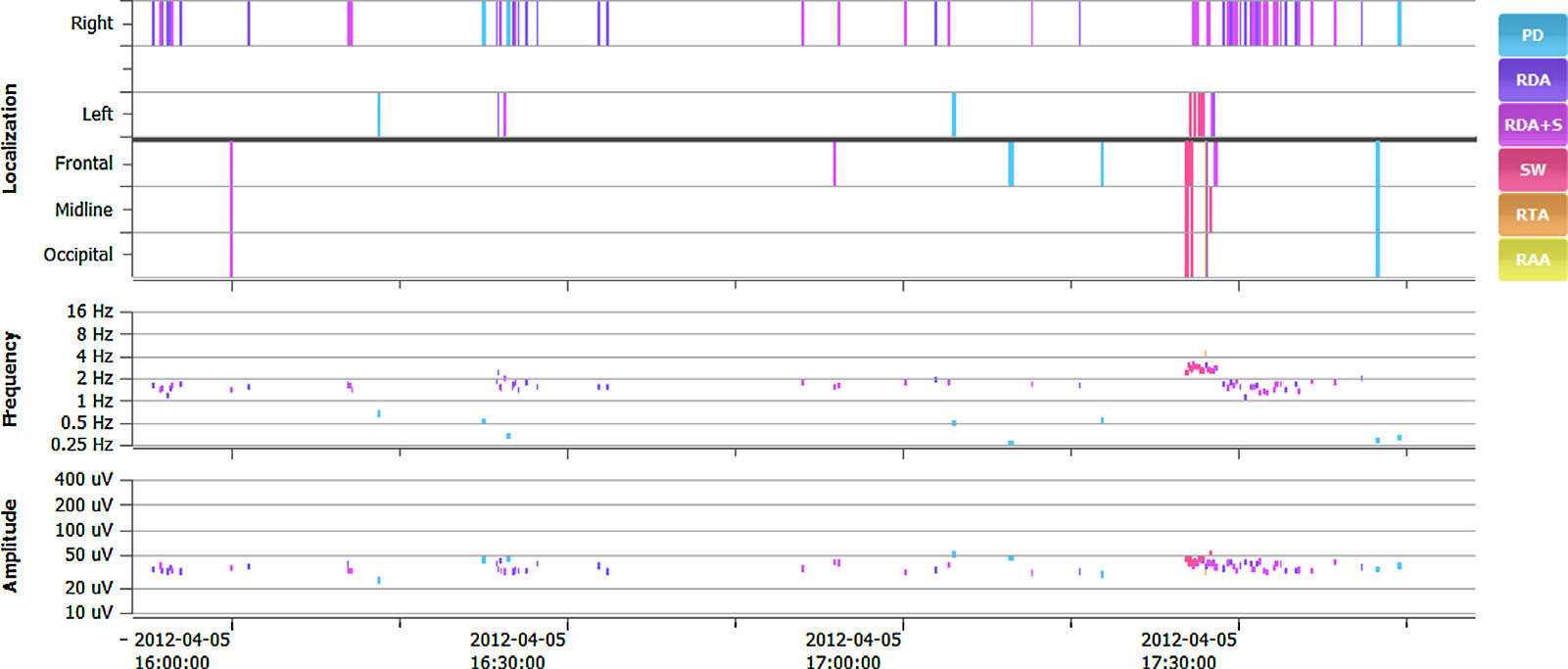The width and height of the screenshot is (1568, 669).
Task: Click the 16 Hz frequency tick label
Action: coord(89,311)
